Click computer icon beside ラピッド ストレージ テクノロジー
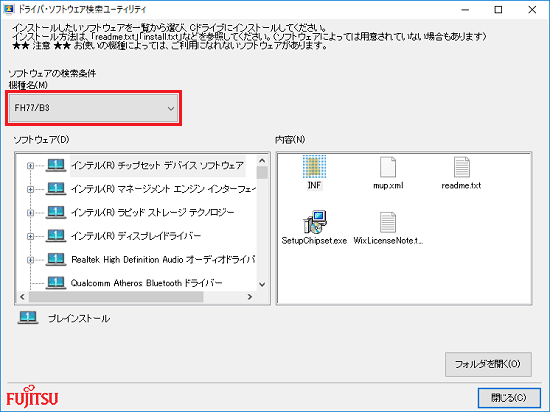This screenshot has width=550, height=412. tap(56, 212)
